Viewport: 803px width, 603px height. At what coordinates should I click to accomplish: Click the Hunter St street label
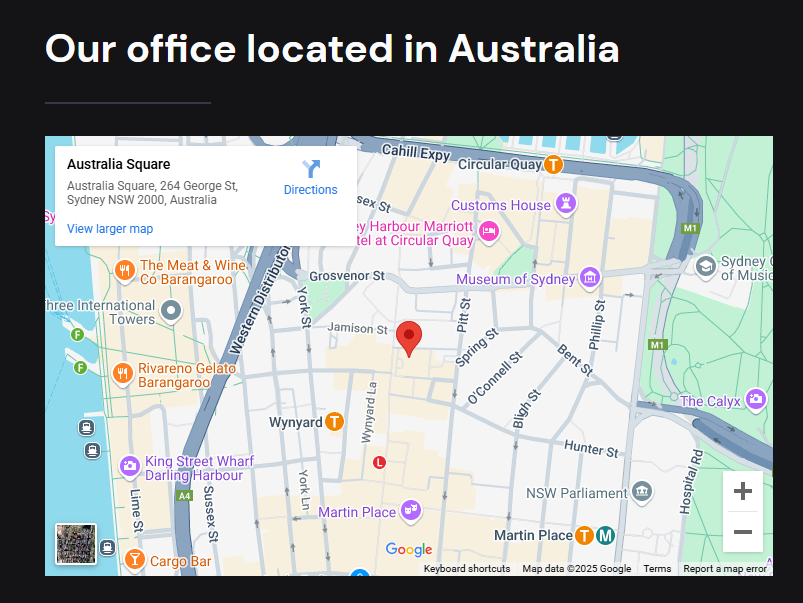pyautogui.click(x=591, y=449)
